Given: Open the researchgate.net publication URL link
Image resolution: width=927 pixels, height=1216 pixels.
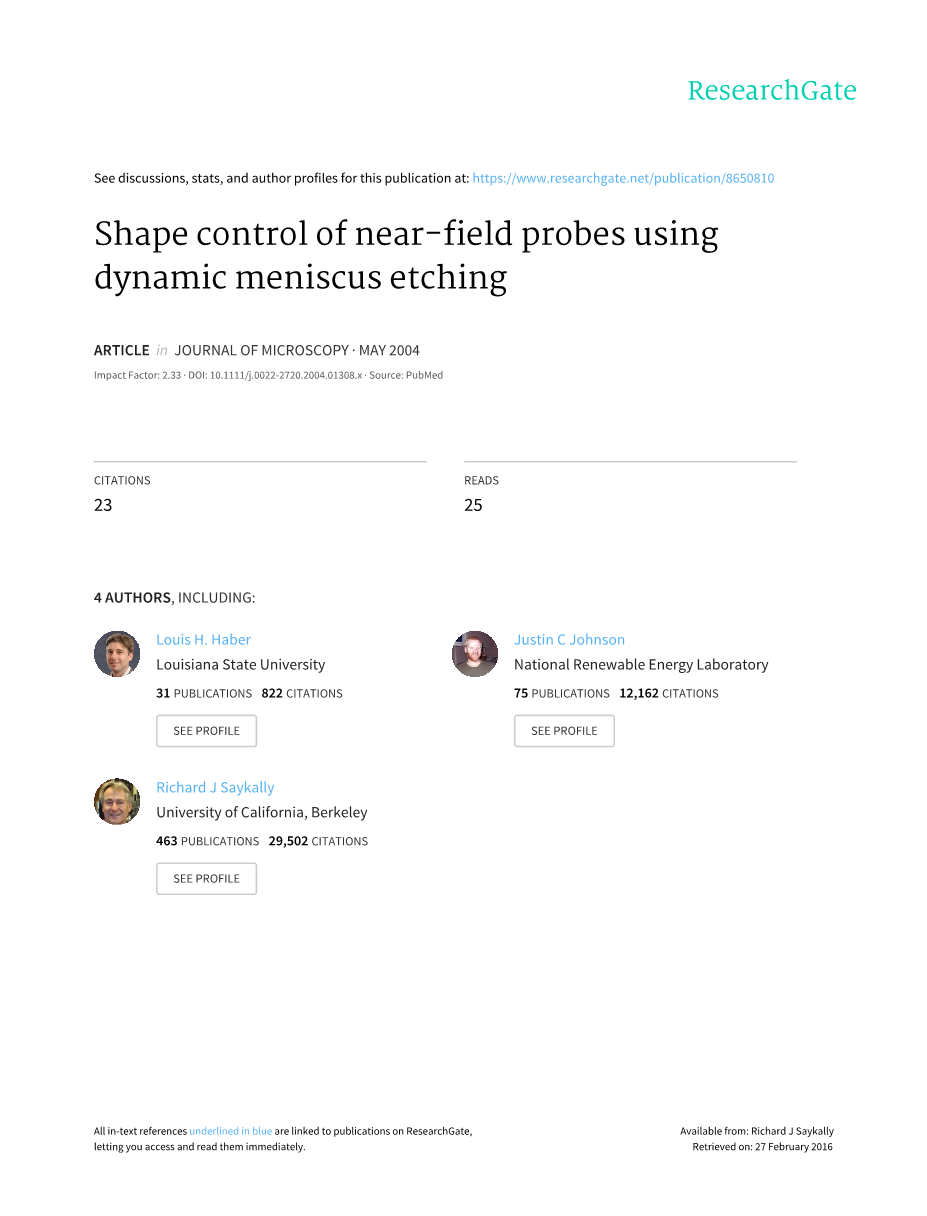Looking at the screenshot, I should [x=622, y=178].
